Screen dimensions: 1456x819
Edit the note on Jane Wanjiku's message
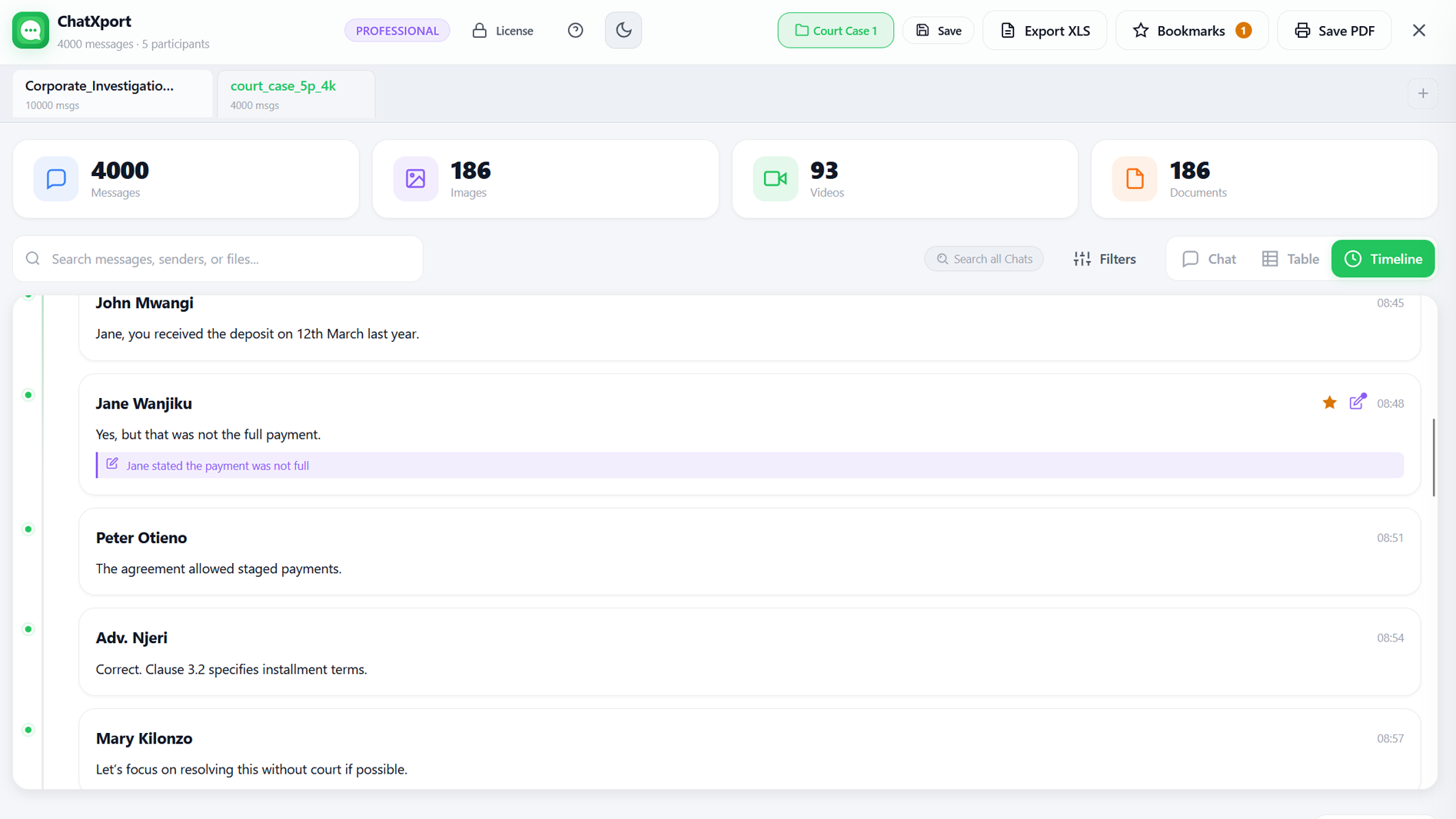coord(1358,402)
